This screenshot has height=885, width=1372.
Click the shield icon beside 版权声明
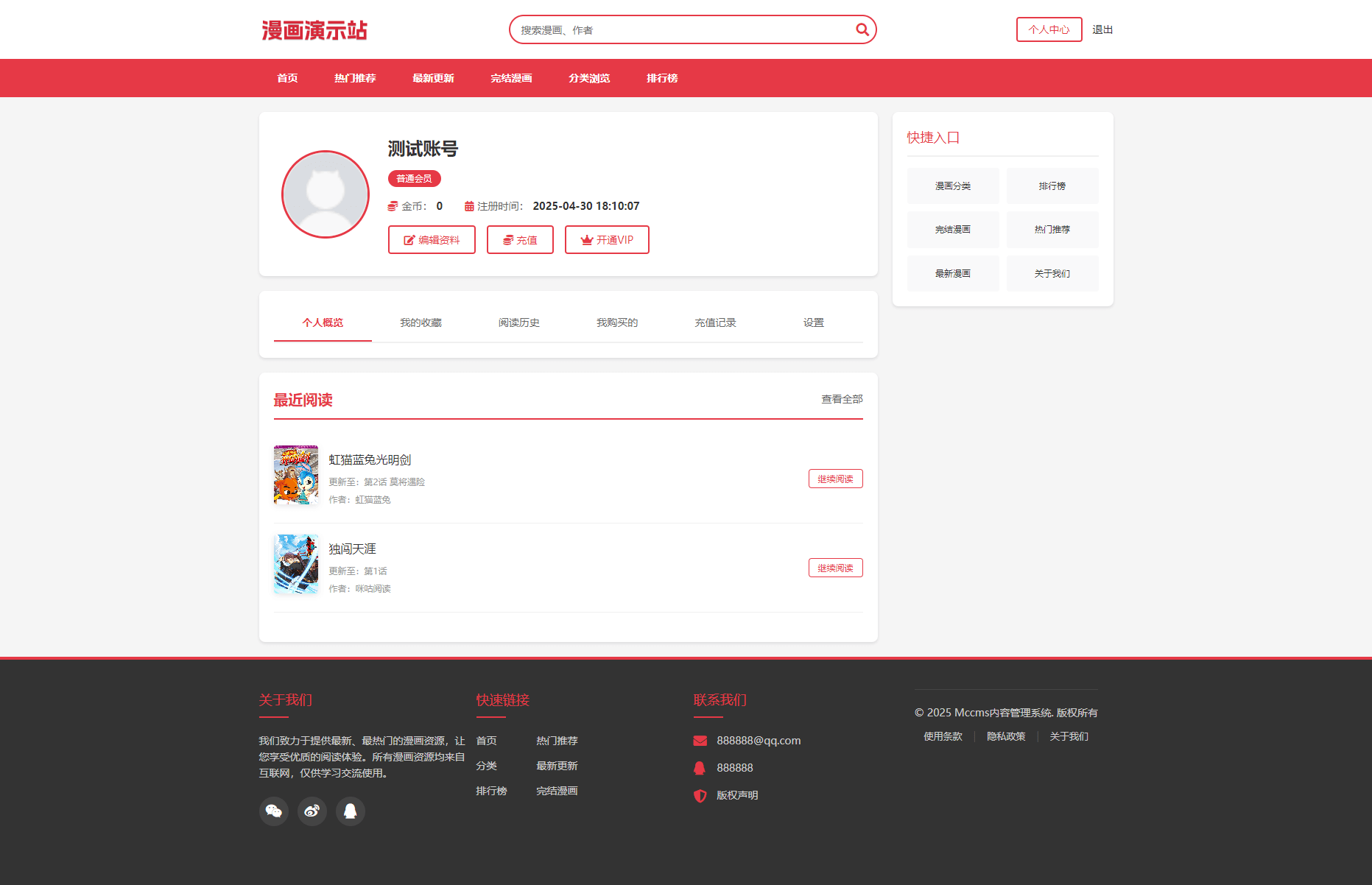coord(700,795)
